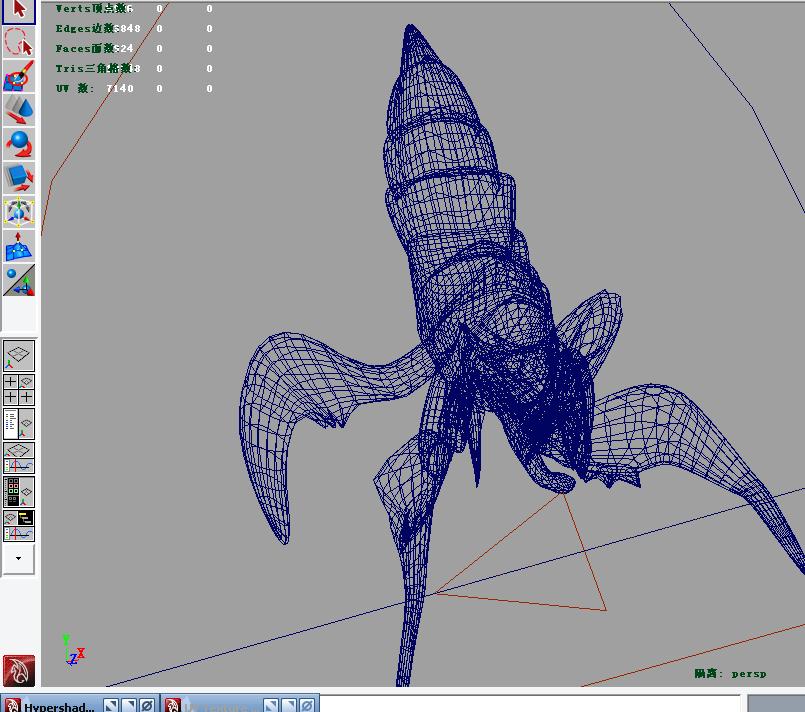
Task: Switch to four view layout
Action: [x=19, y=390]
